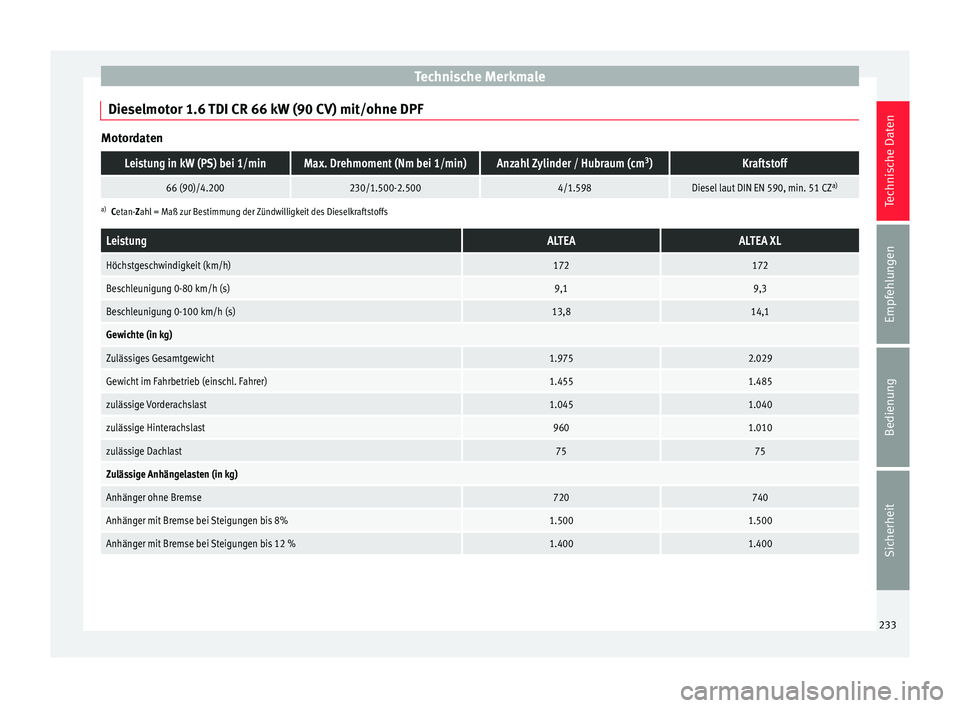Select the zulässige Dachlast row label
The width and height of the screenshot is (960, 708).
[144, 451]
